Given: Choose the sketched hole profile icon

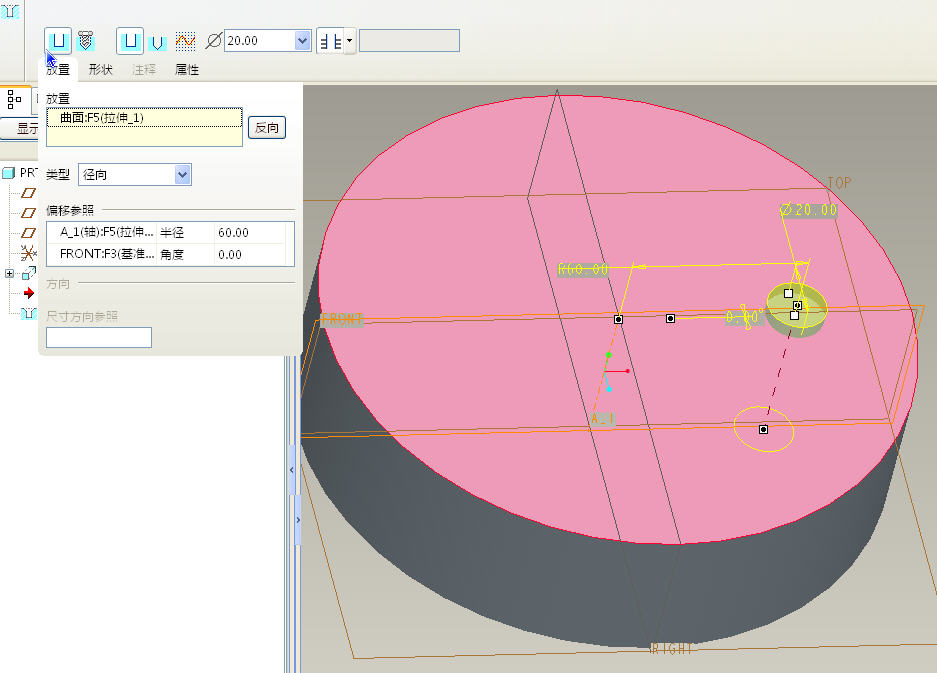Looking at the screenshot, I should [185, 41].
